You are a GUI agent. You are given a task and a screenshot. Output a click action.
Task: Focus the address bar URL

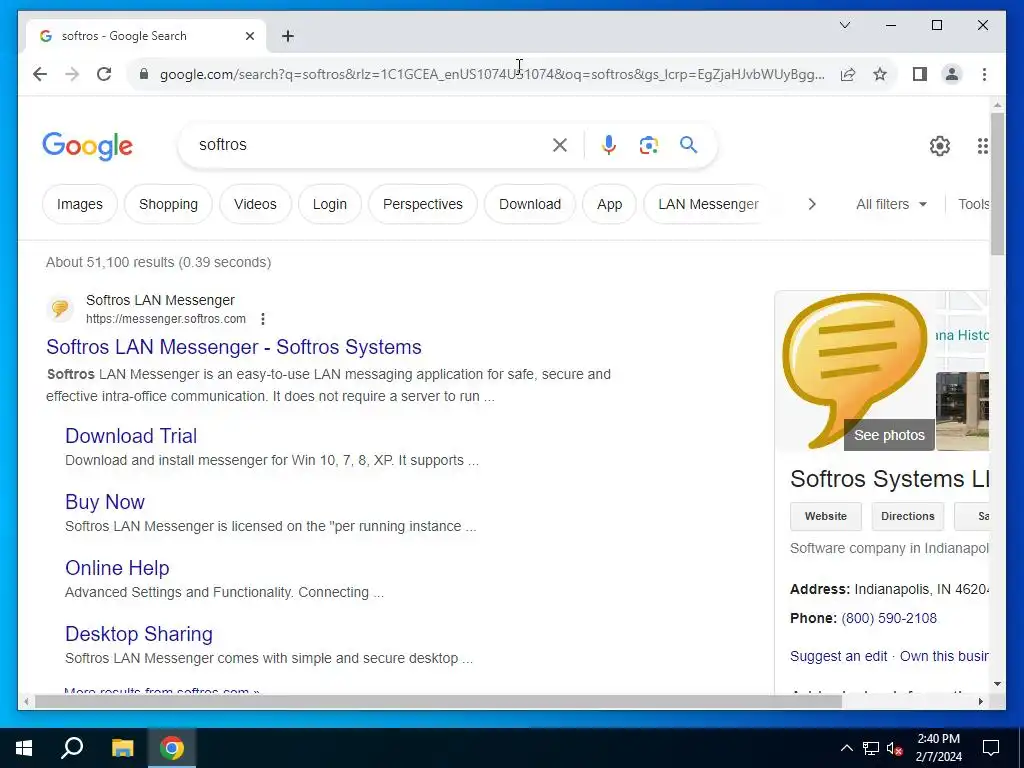point(492,74)
